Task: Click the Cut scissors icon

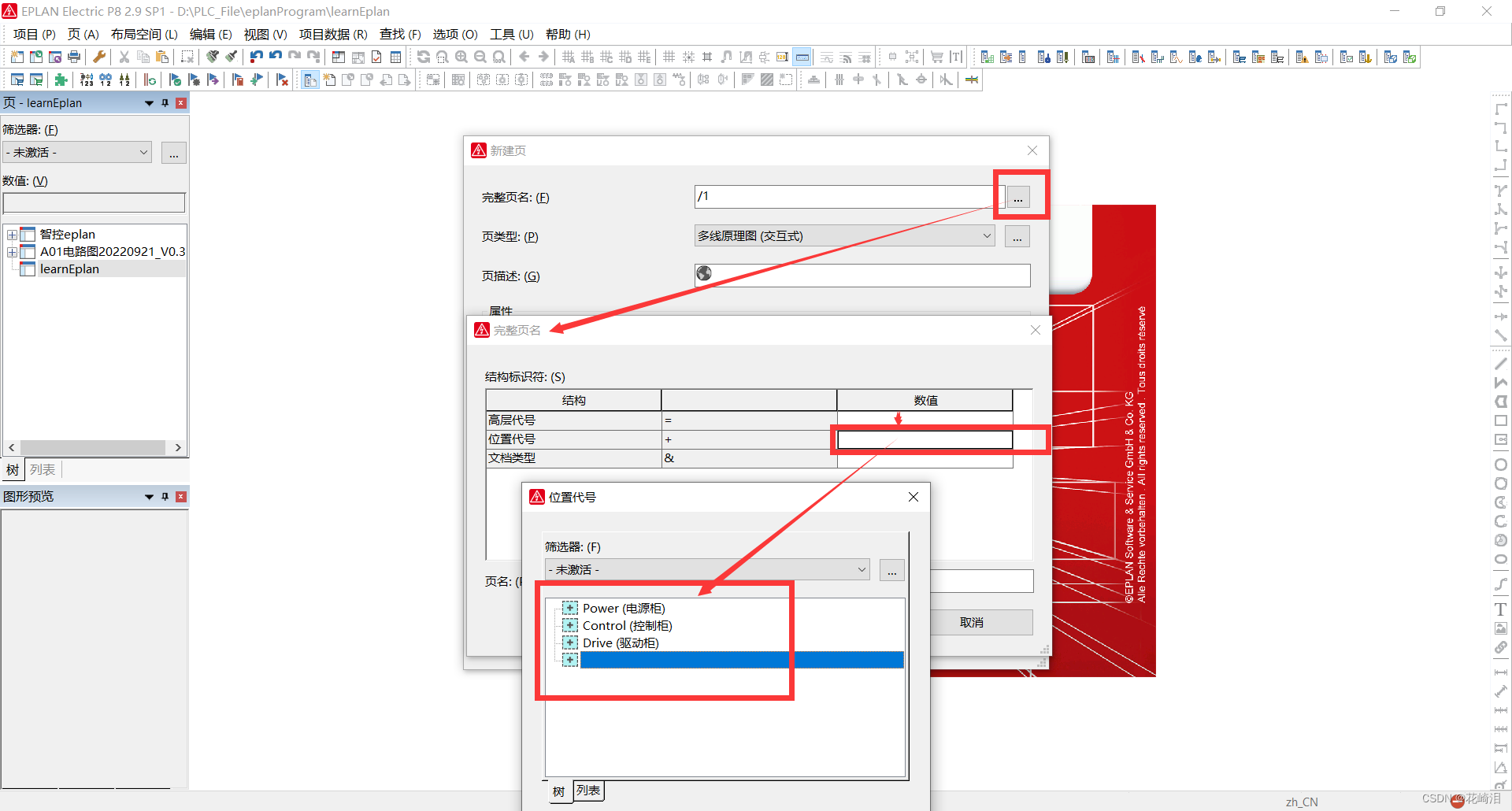Action: click(x=124, y=57)
